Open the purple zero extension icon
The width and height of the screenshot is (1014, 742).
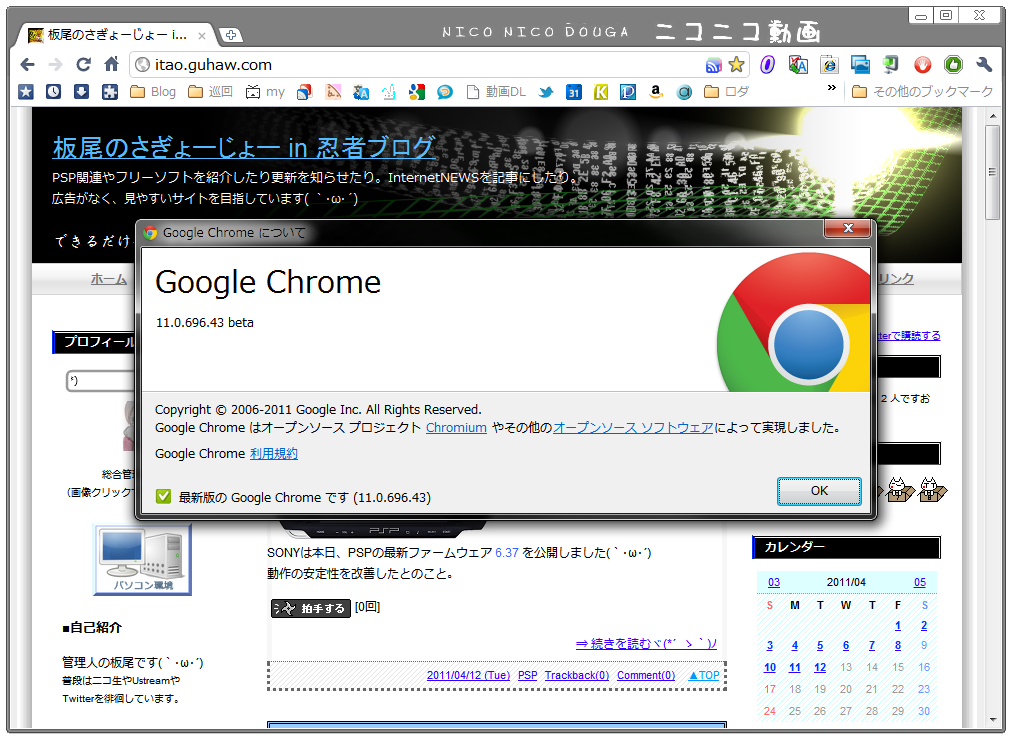[768, 65]
